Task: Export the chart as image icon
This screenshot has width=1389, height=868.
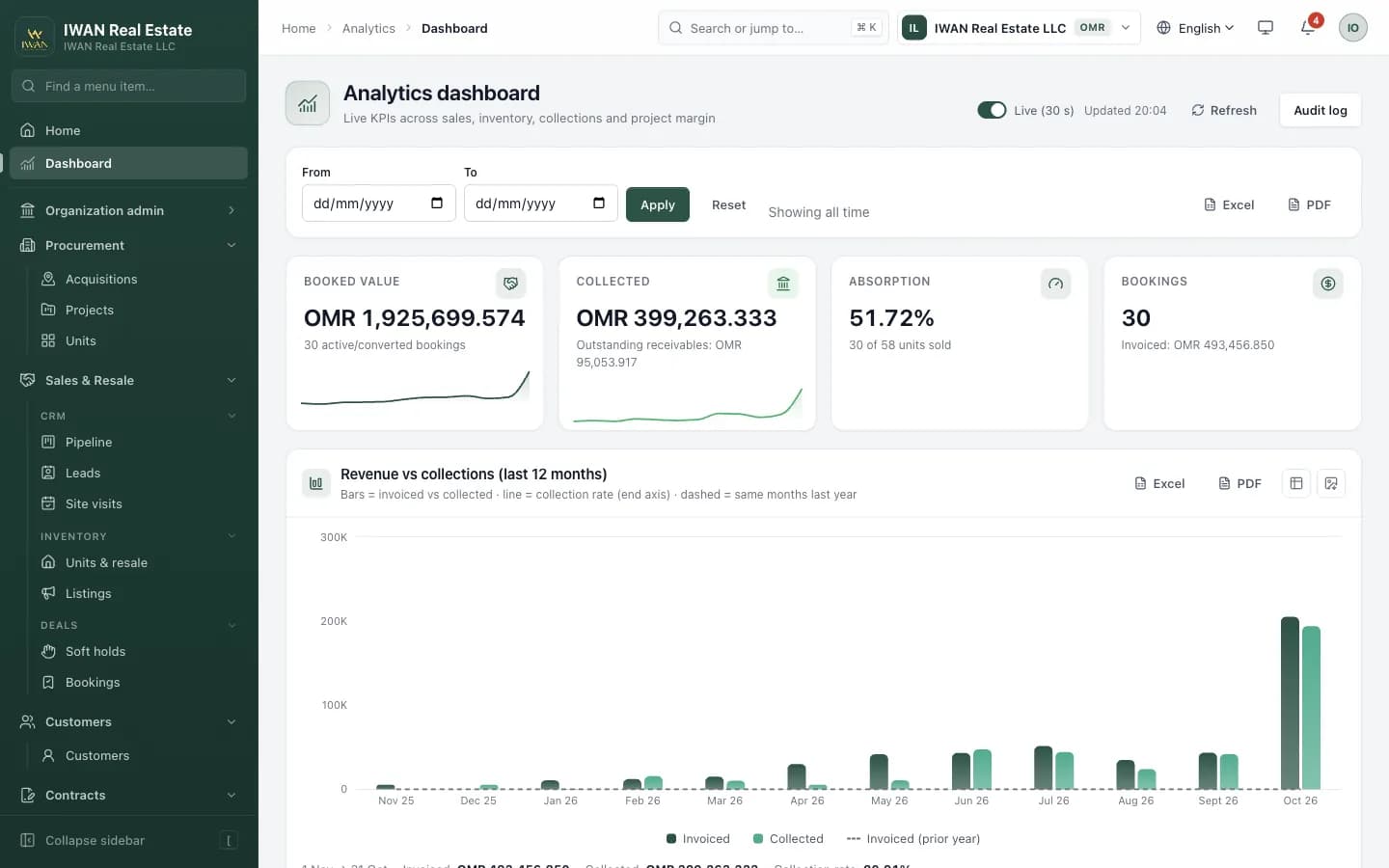Action: (1331, 483)
